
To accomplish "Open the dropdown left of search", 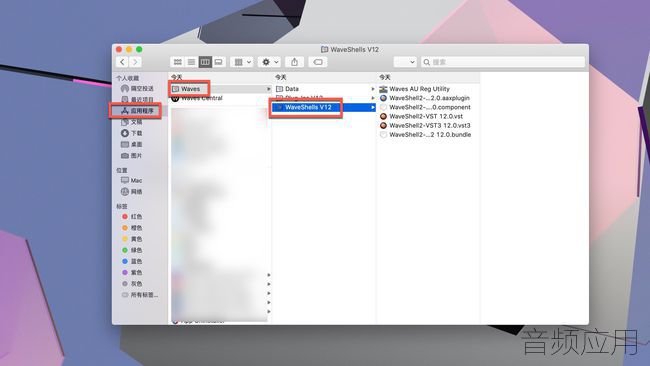I will [405, 62].
